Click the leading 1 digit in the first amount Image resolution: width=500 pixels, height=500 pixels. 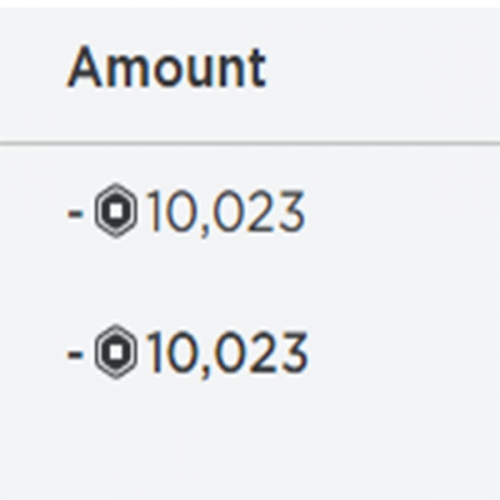155,211
